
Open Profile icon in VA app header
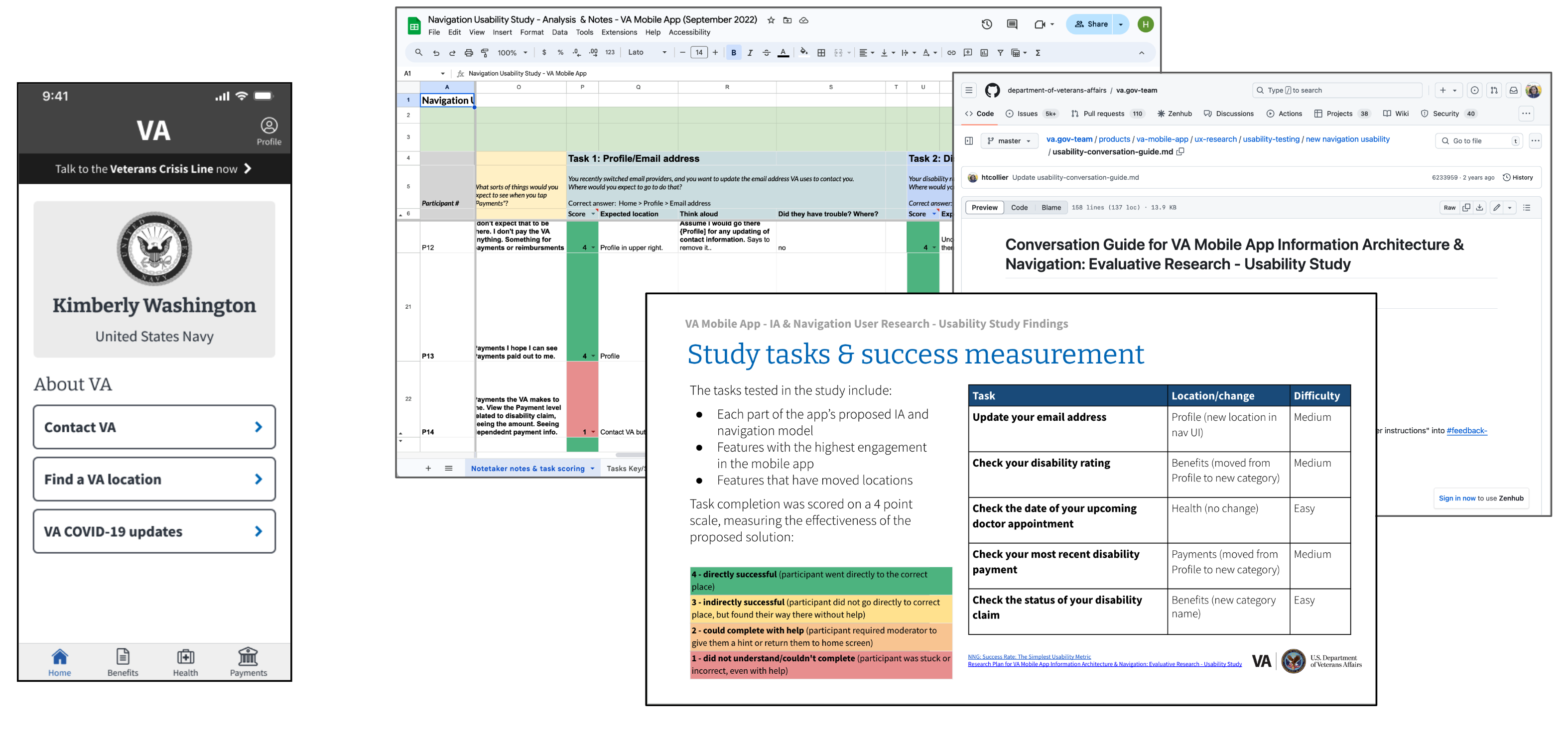click(268, 130)
